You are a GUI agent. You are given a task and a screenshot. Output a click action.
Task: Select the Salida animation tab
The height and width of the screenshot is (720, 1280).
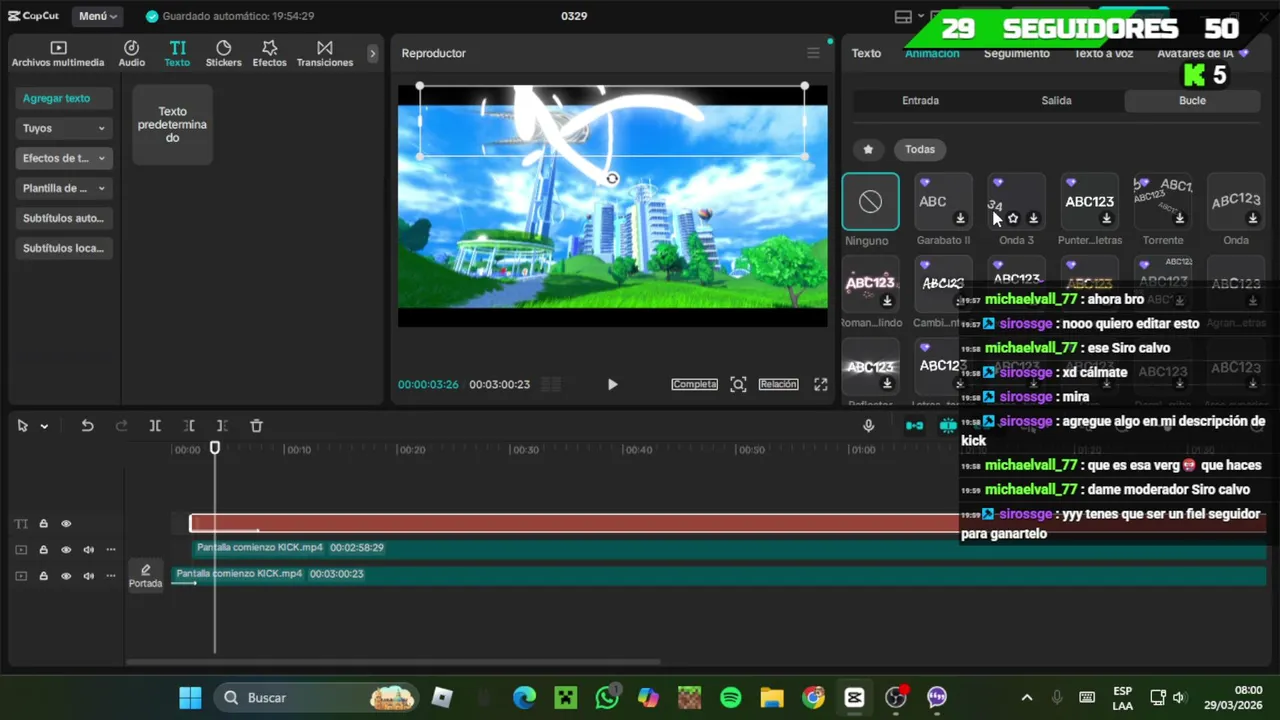pyautogui.click(x=1056, y=100)
